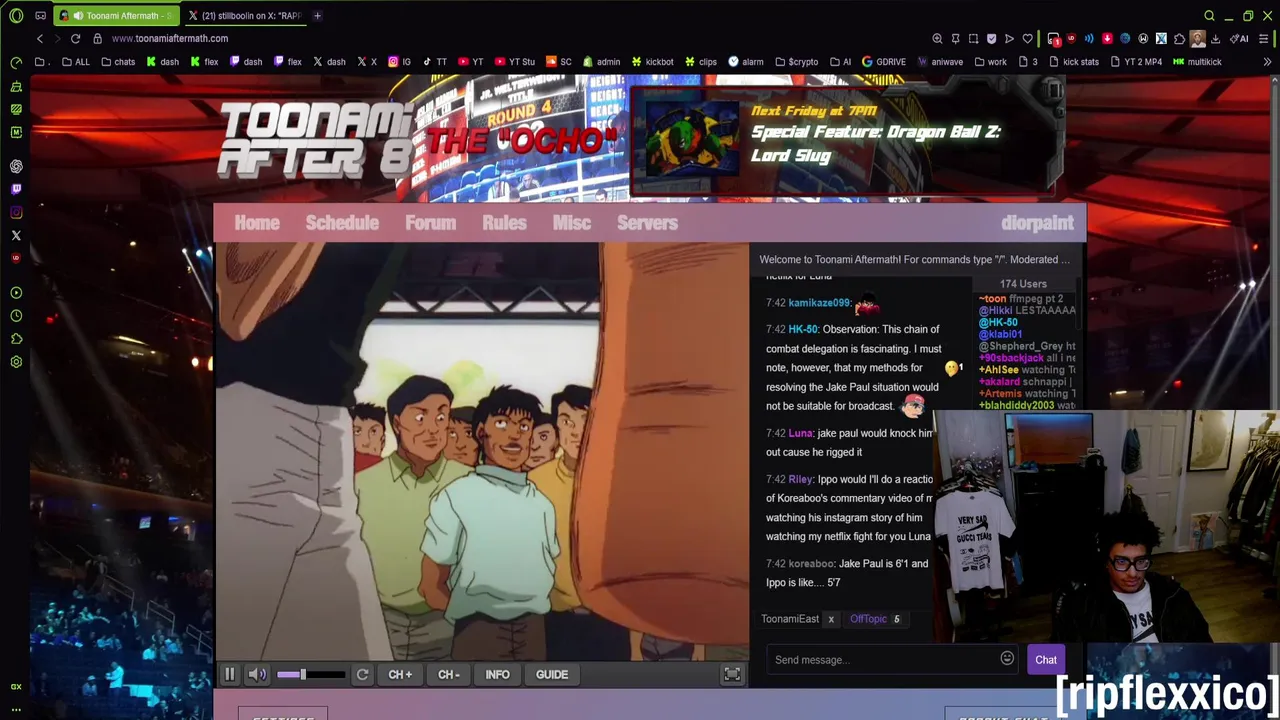Open a new browser tab

pyautogui.click(x=317, y=16)
